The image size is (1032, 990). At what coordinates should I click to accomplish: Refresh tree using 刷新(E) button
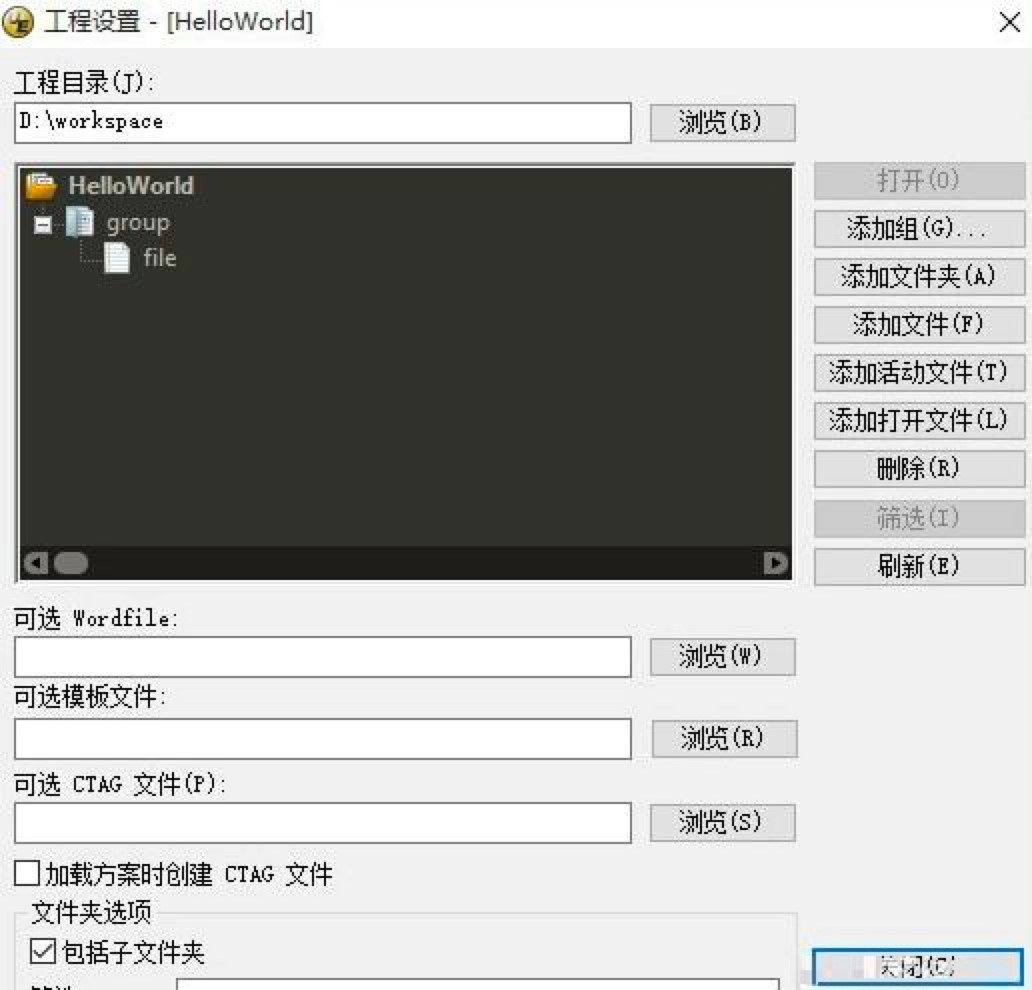[x=918, y=566]
